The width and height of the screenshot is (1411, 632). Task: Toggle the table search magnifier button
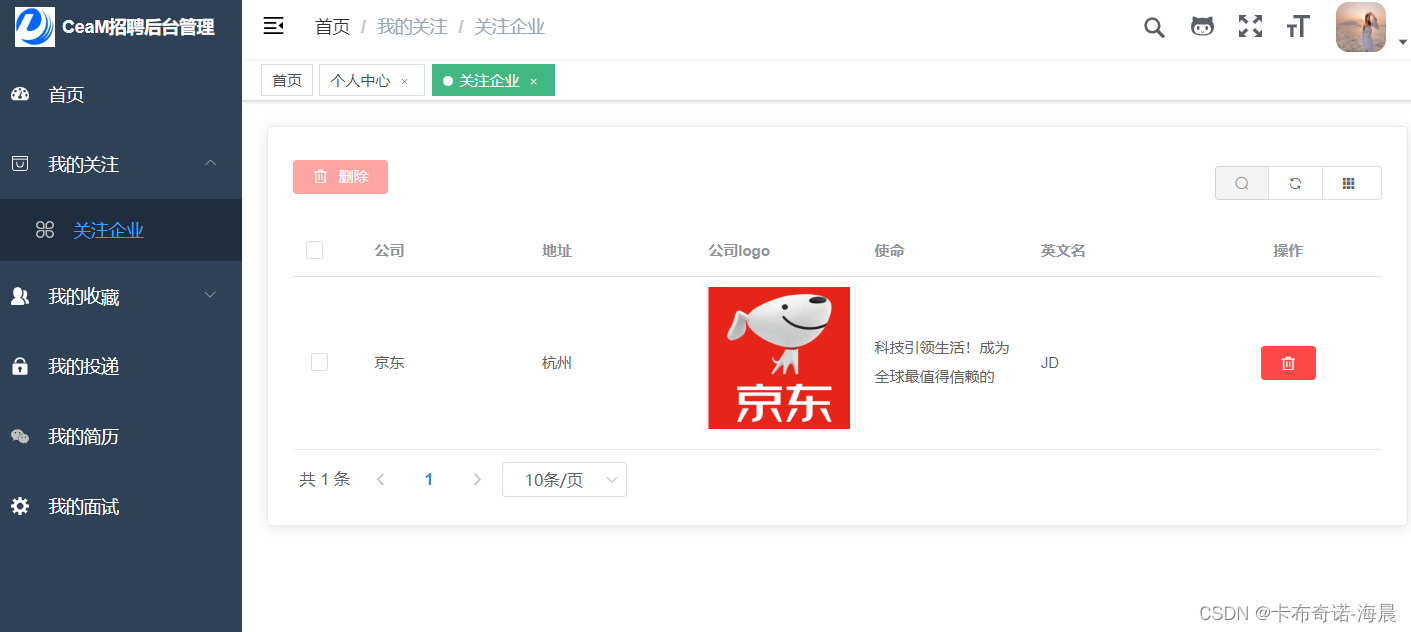1242,183
